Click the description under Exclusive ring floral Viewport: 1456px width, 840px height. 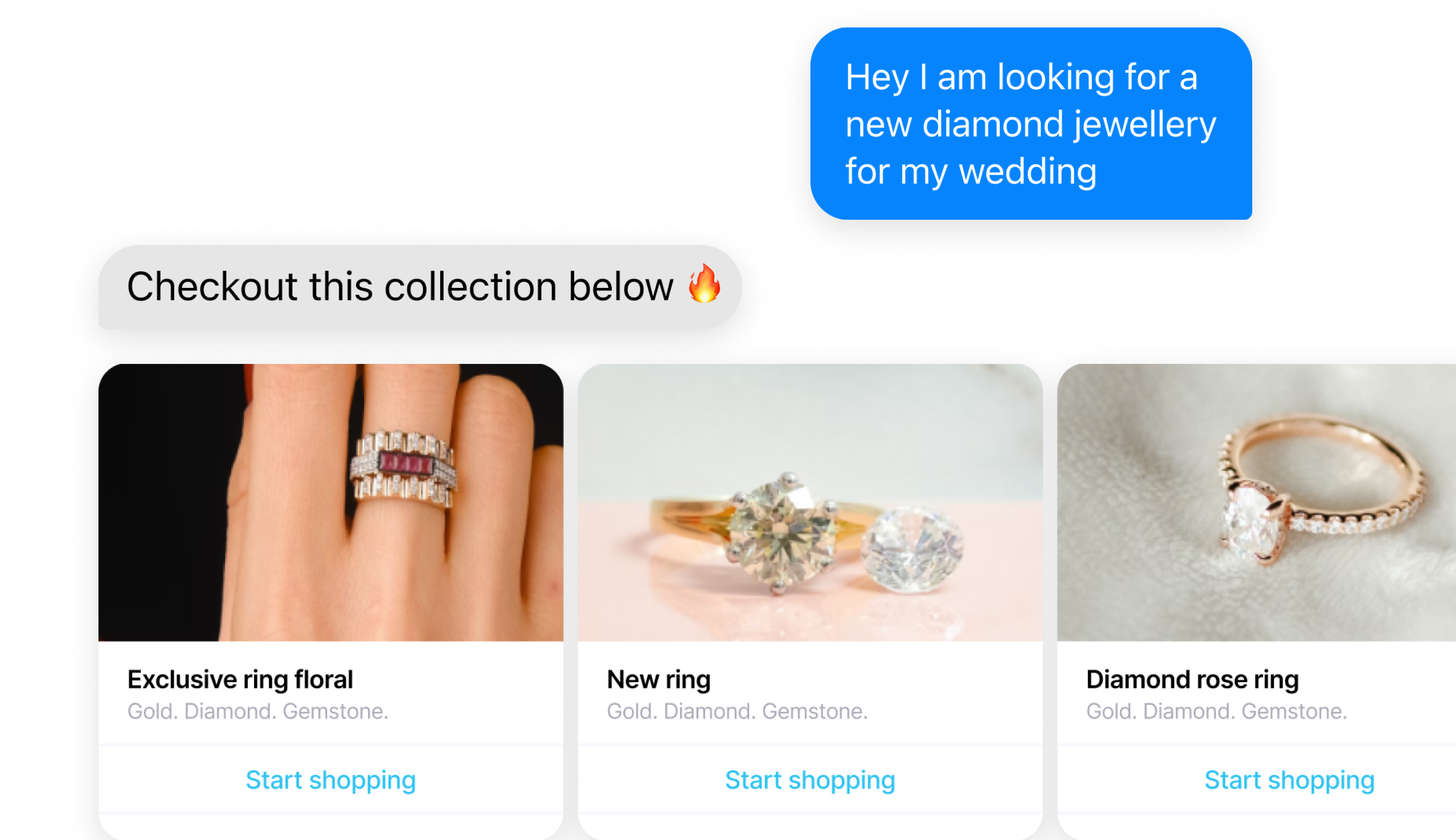coord(258,711)
